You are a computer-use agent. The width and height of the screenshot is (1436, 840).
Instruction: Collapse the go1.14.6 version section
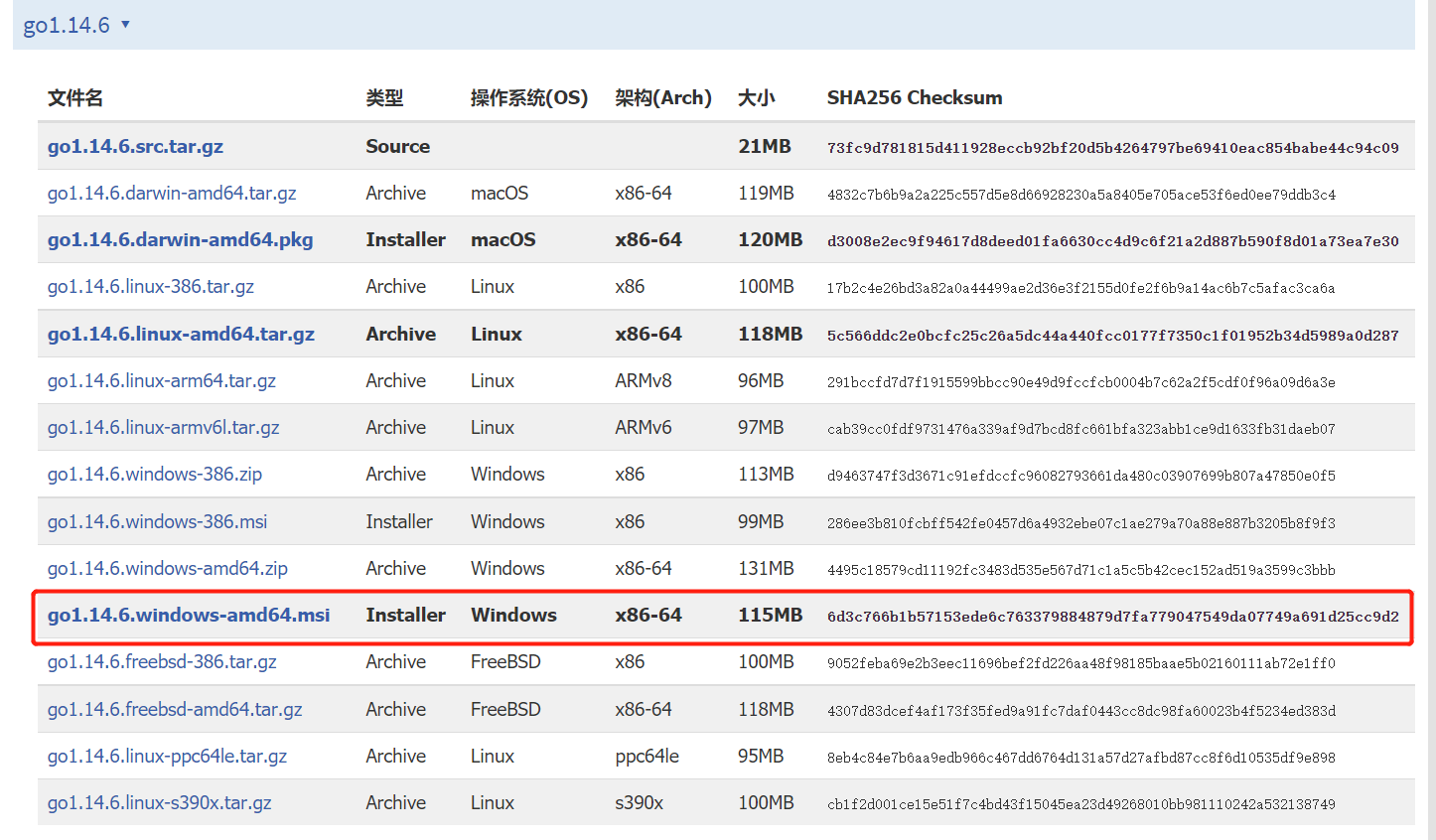(x=76, y=25)
